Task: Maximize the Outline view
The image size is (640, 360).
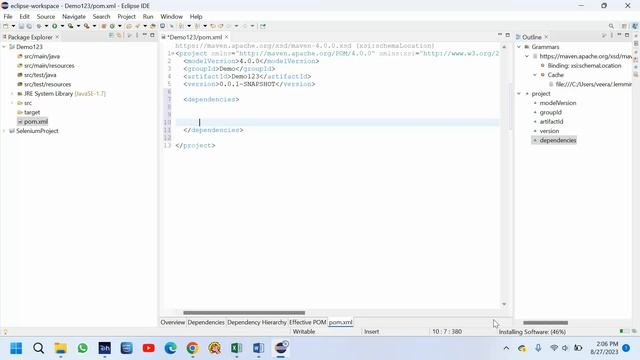Action: click(x=627, y=36)
